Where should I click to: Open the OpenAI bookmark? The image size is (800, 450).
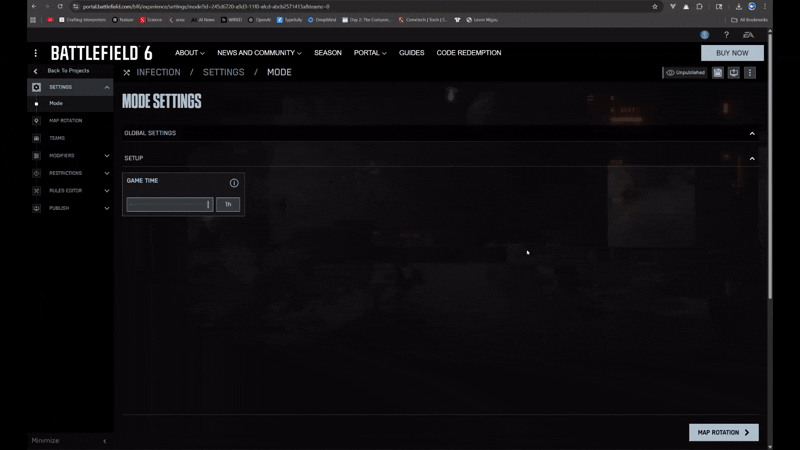259,20
